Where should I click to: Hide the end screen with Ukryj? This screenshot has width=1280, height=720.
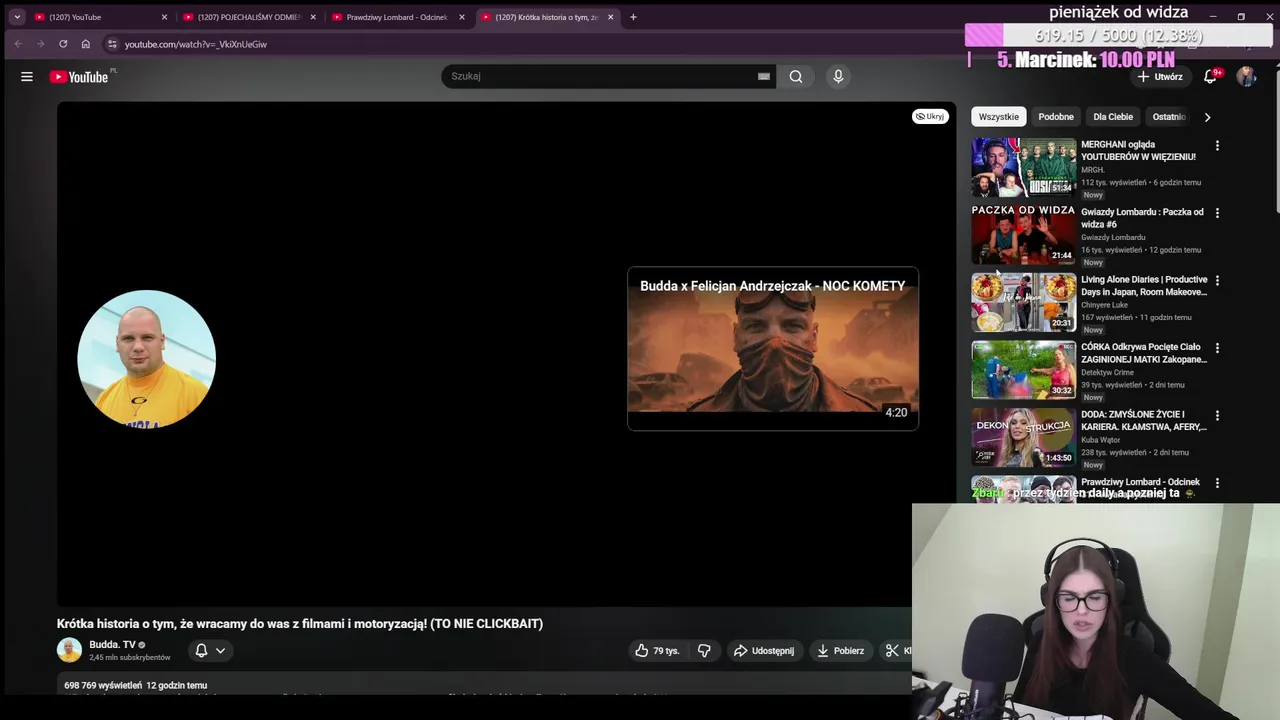coord(930,116)
